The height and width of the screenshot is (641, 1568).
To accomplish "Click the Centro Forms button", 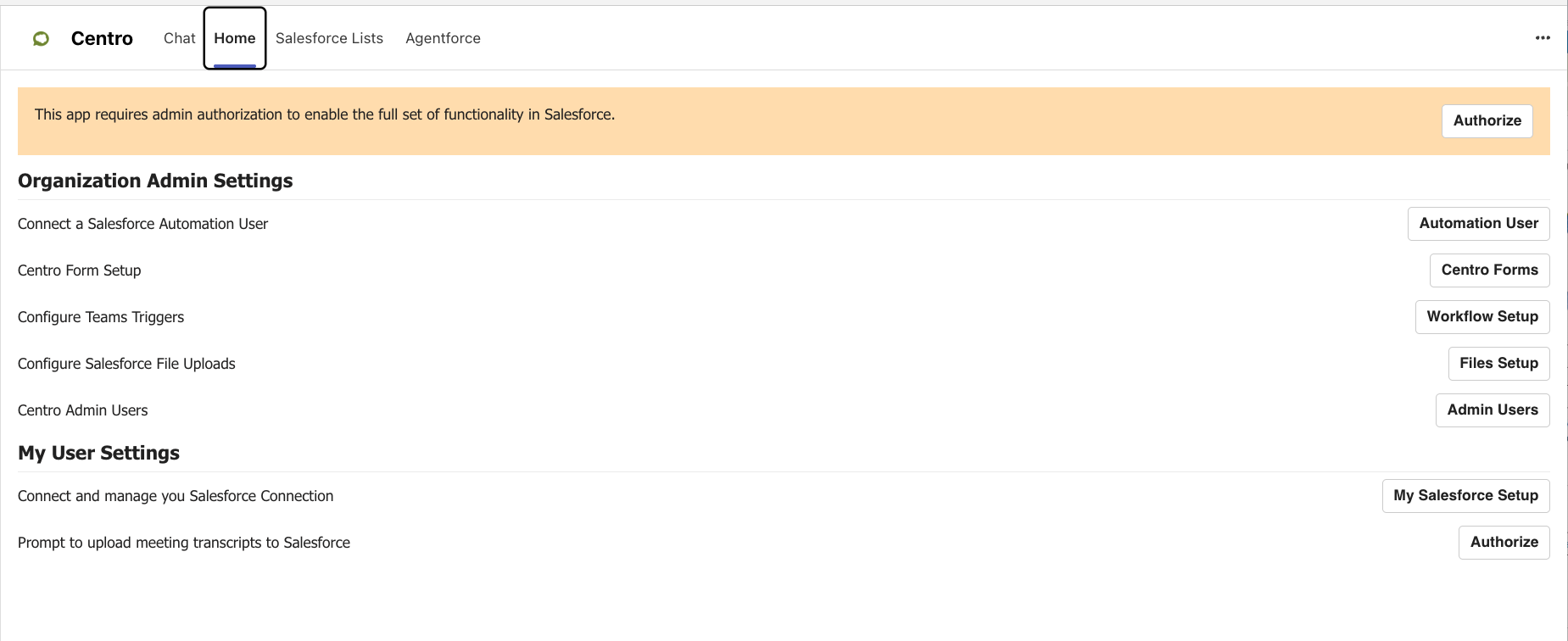I will coord(1490,270).
